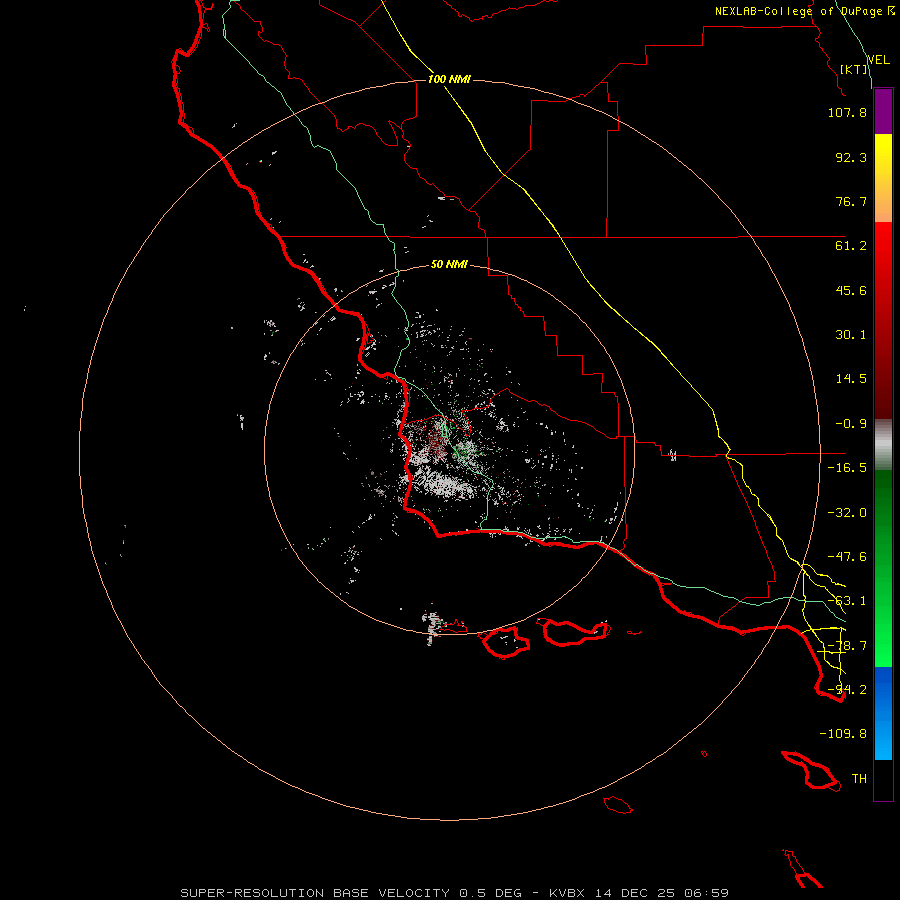900x900 pixels.
Task: Click the -94.2 scale value
Action: coord(847,690)
